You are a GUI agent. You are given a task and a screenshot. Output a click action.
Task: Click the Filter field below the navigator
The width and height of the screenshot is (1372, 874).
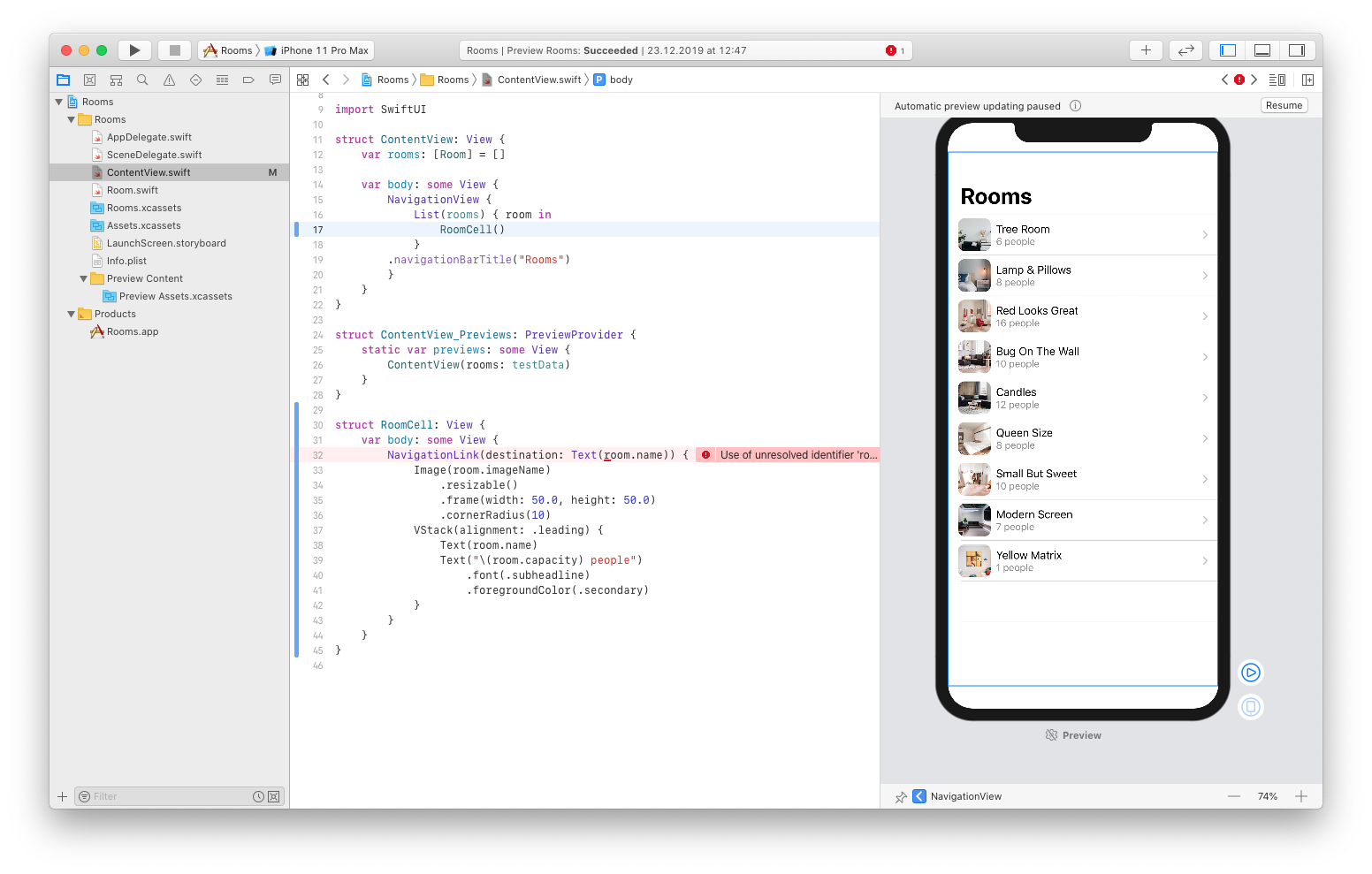tap(159, 795)
